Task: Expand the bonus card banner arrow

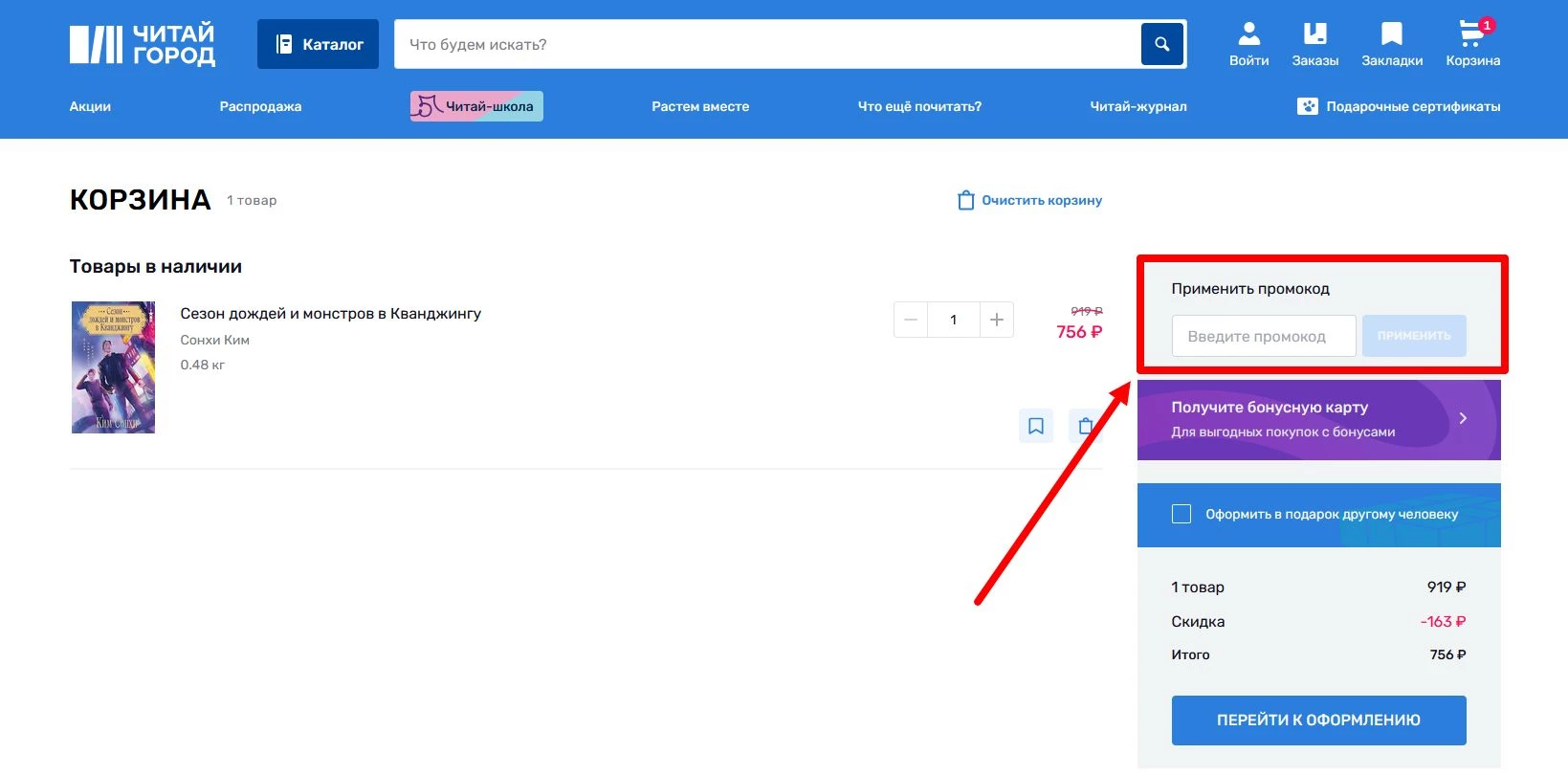Action: coord(1462,418)
